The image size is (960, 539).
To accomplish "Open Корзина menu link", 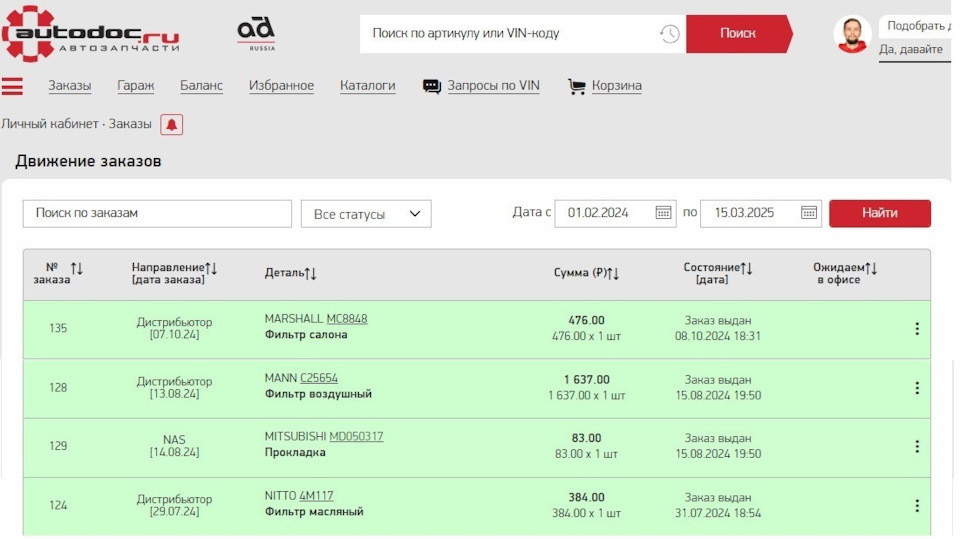I will [617, 86].
